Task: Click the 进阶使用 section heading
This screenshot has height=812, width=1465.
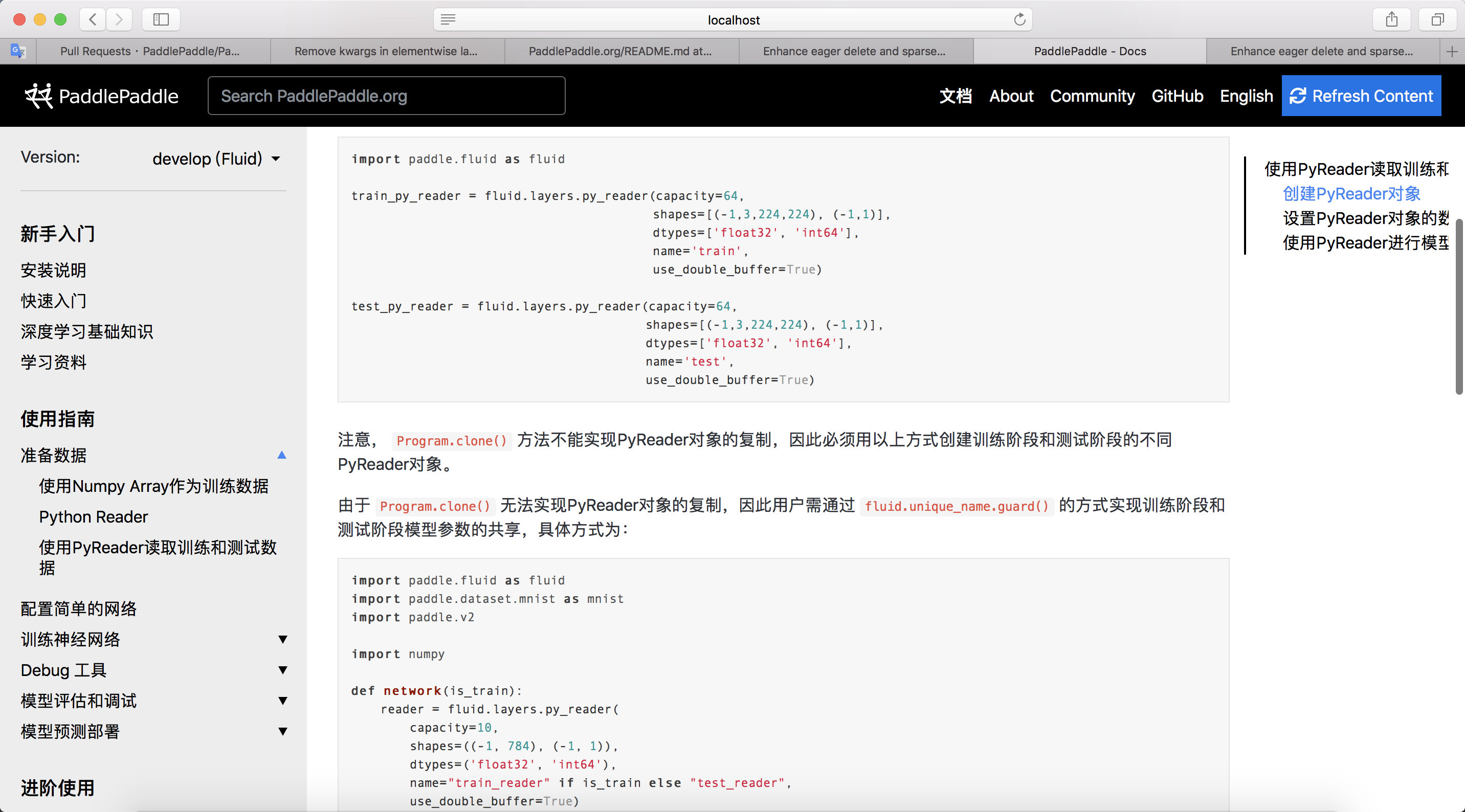Action: pyautogui.click(x=57, y=788)
